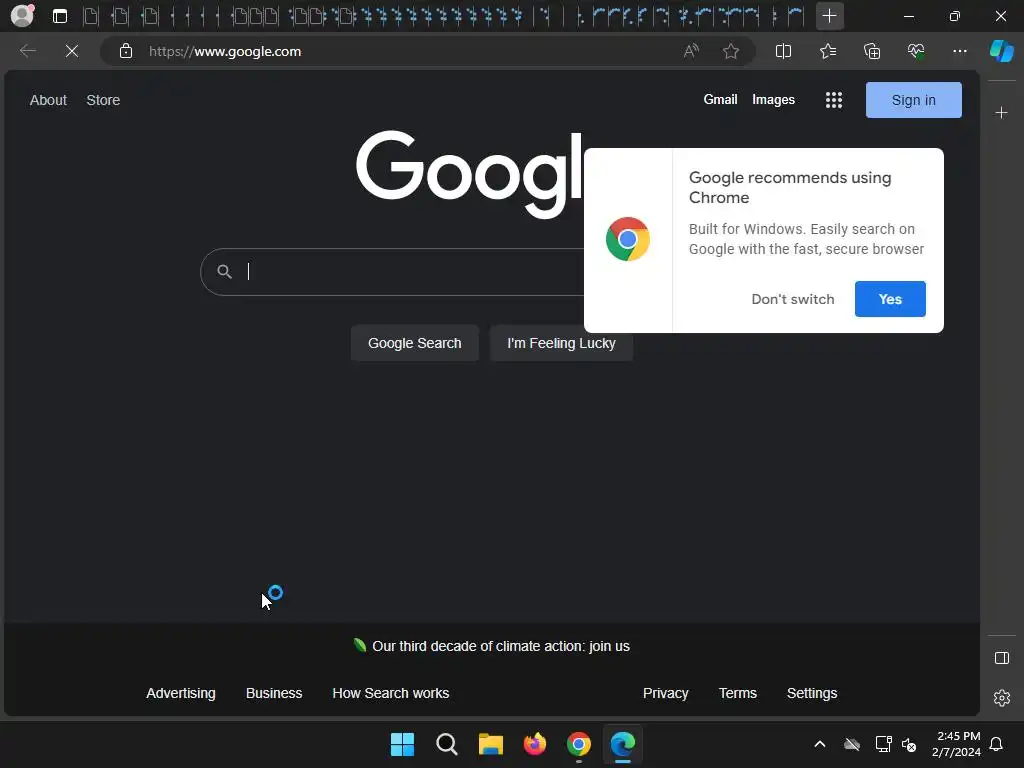
Task: Open Privacy footer link
Action: point(665,693)
